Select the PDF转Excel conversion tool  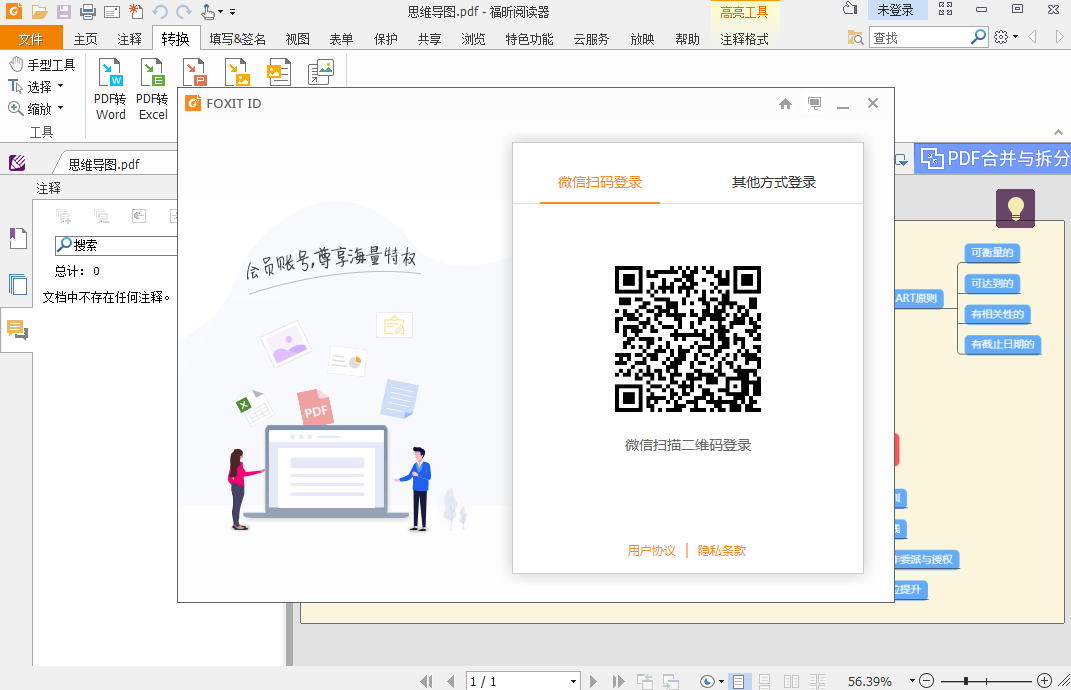(152, 88)
